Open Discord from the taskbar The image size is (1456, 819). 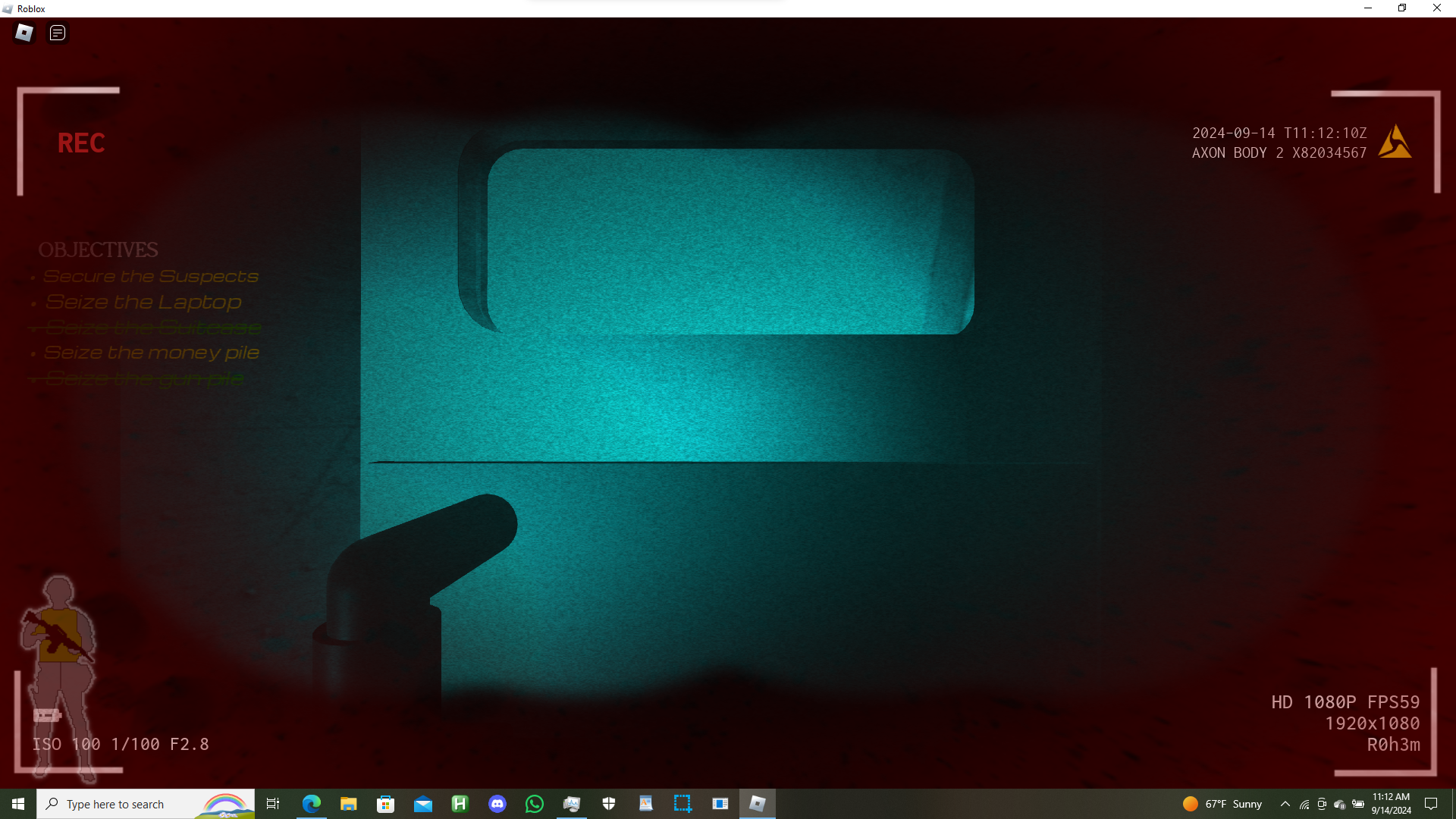(x=497, y=804)
